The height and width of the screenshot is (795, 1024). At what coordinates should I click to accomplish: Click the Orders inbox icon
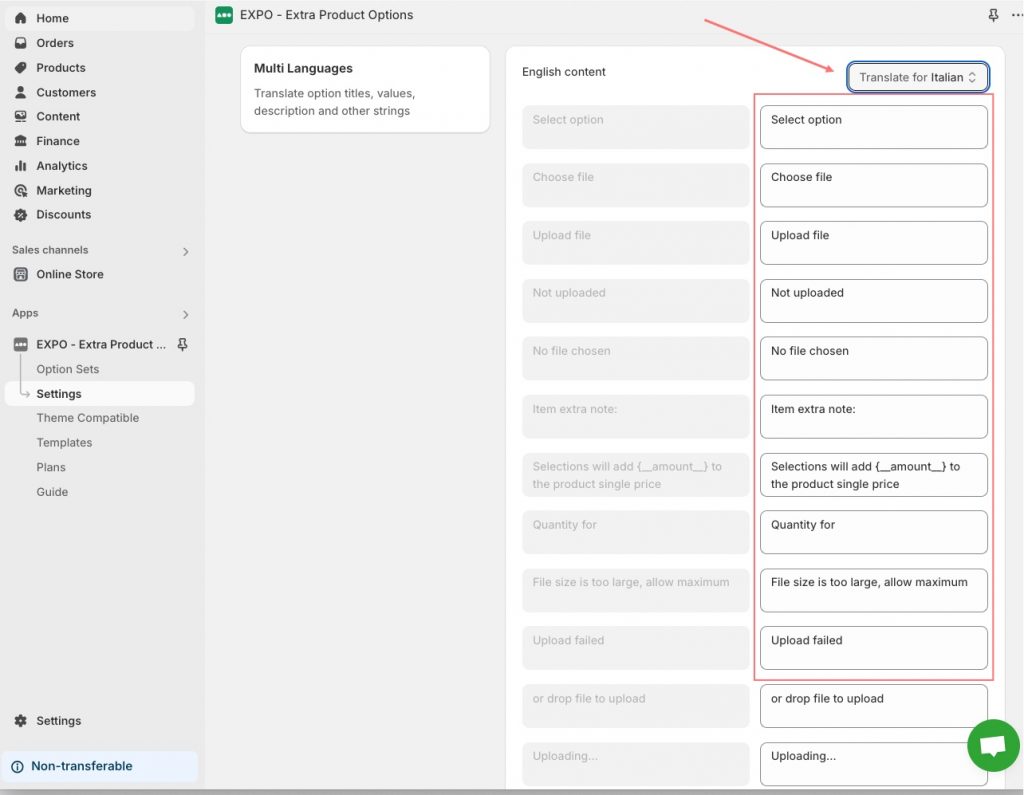20,43
